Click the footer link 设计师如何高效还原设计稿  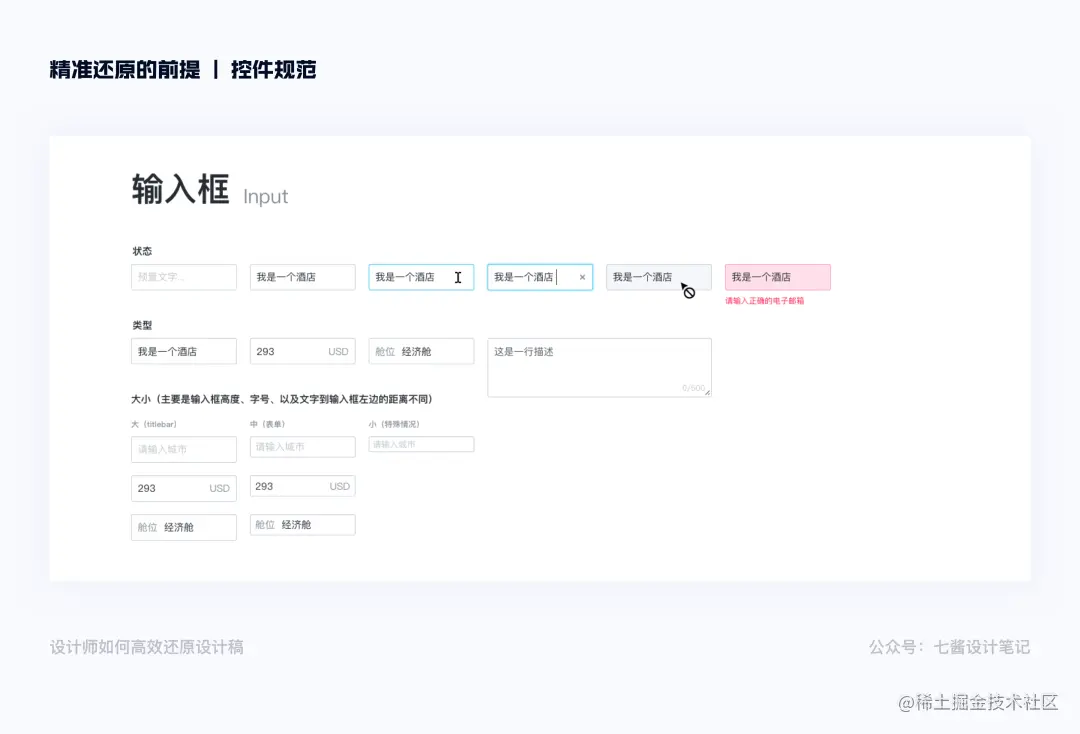148,648
